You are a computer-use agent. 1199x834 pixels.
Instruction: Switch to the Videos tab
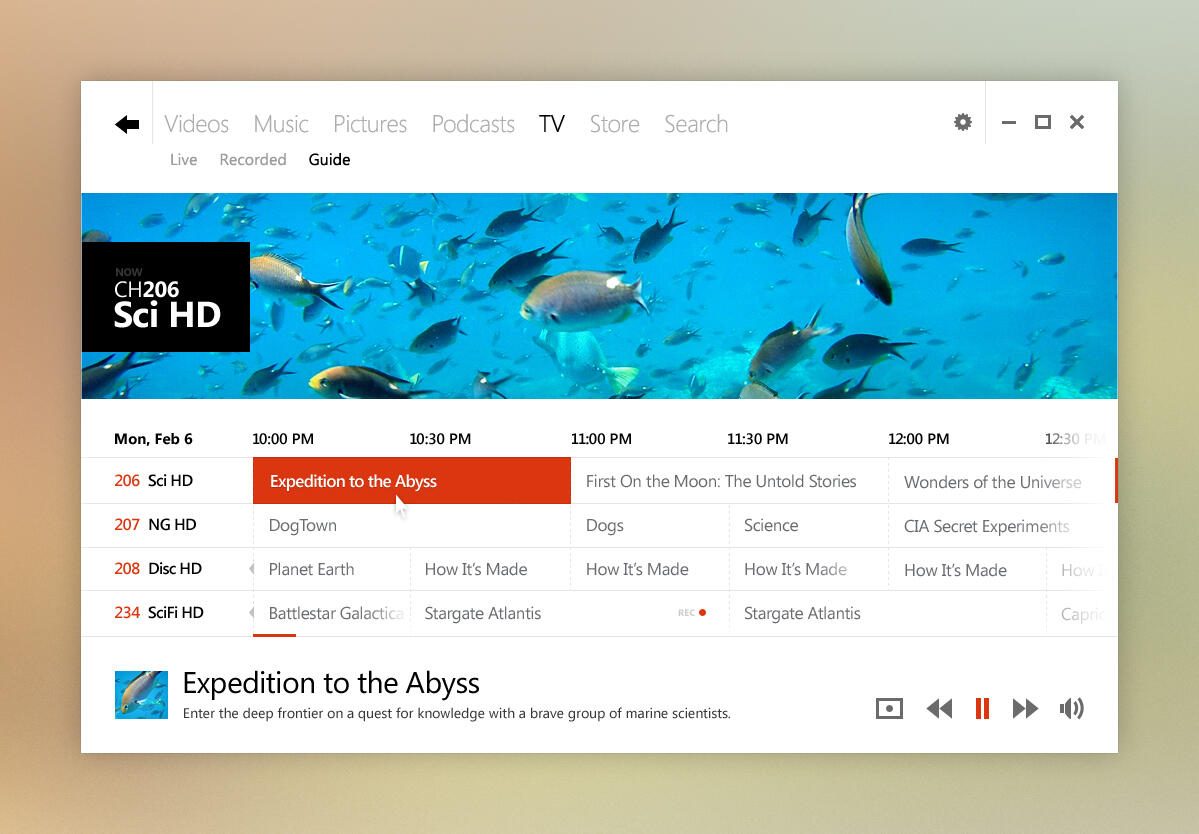click(x=196, y=124)
